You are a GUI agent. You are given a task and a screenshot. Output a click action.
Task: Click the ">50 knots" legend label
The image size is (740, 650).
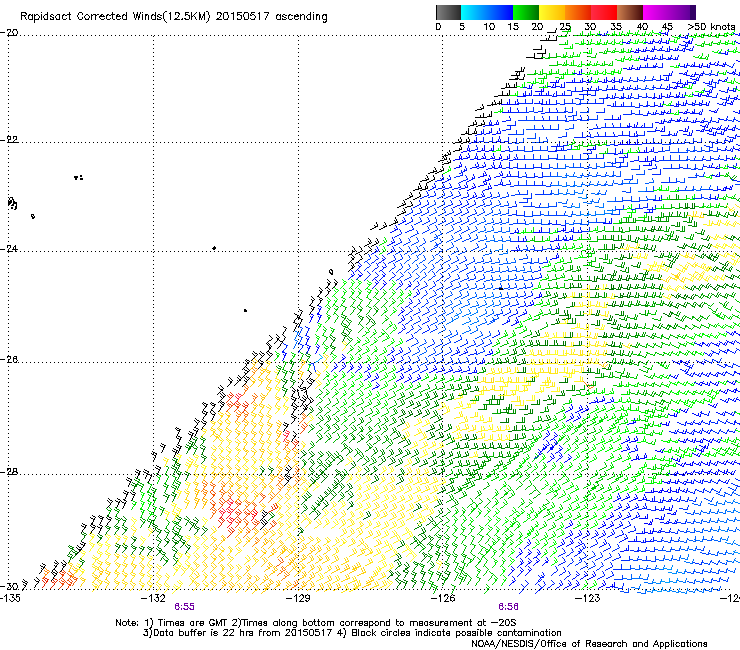(711, 27)
